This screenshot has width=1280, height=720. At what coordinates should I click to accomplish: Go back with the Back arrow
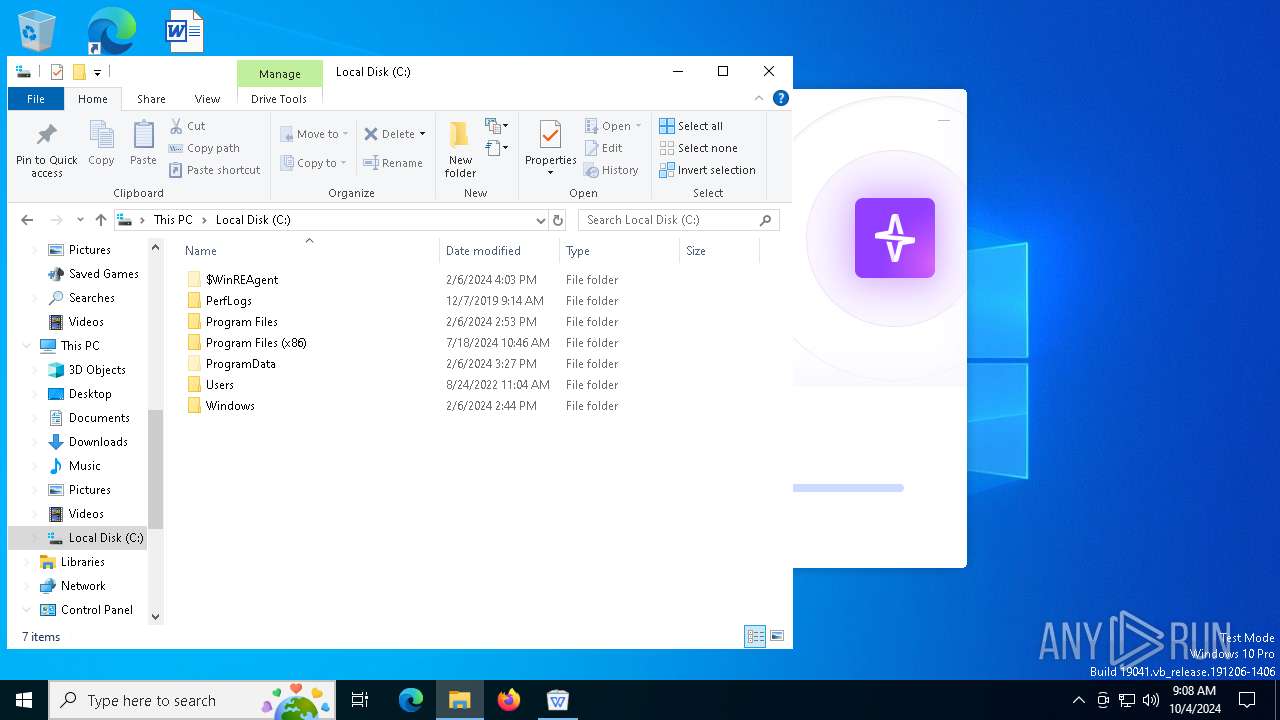coord(27,220)
